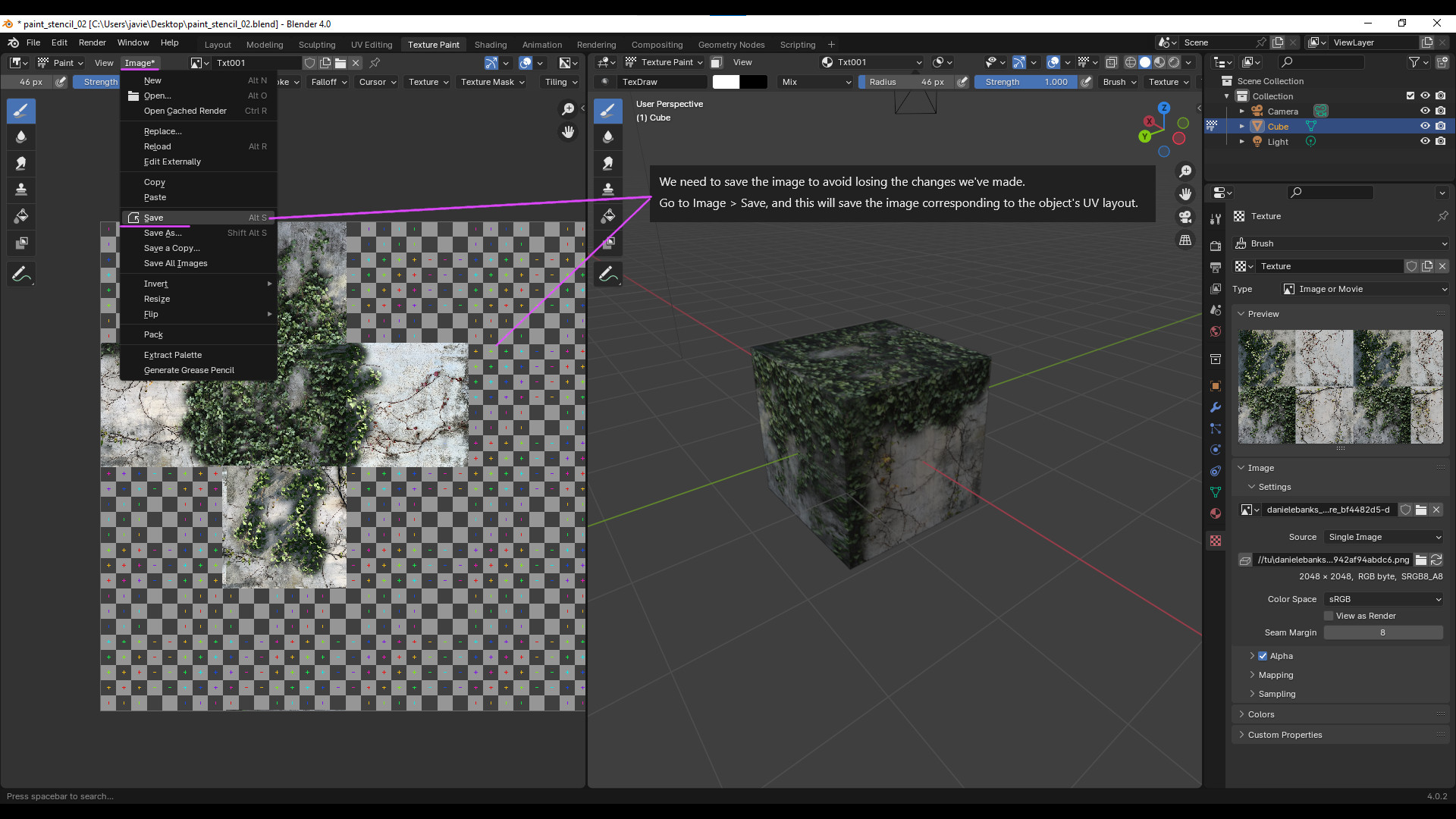Open the Mix blend mode dropdown
This screenshot has height=819, width=1456.
(816, 82)
